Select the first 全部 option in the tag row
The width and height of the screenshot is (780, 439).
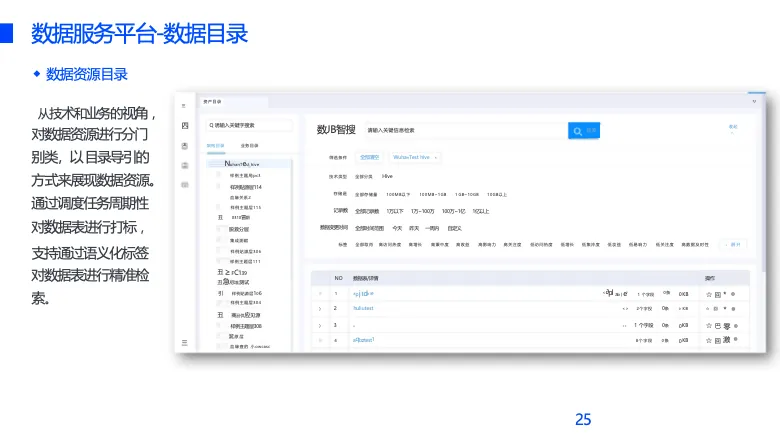tap(364, 245)
